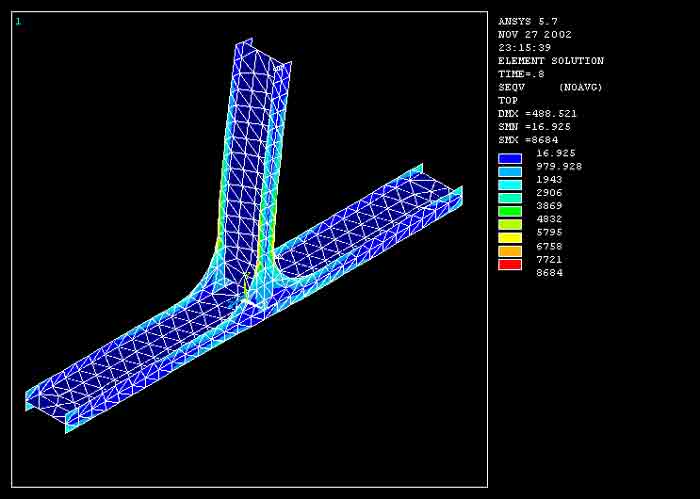Click the ELEMENT SOLUTION label

(x=551, y=61)
